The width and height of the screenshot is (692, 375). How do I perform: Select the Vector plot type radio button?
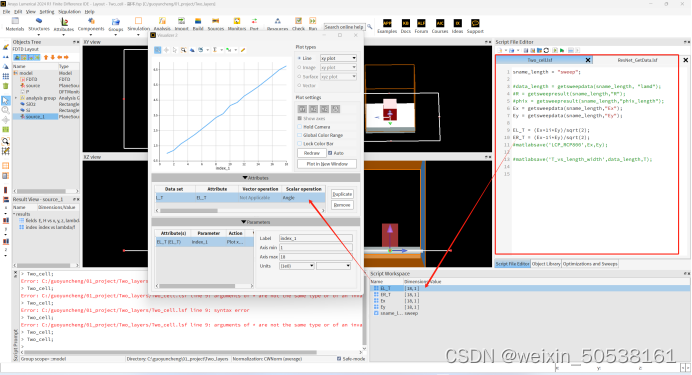pos(300,86)
